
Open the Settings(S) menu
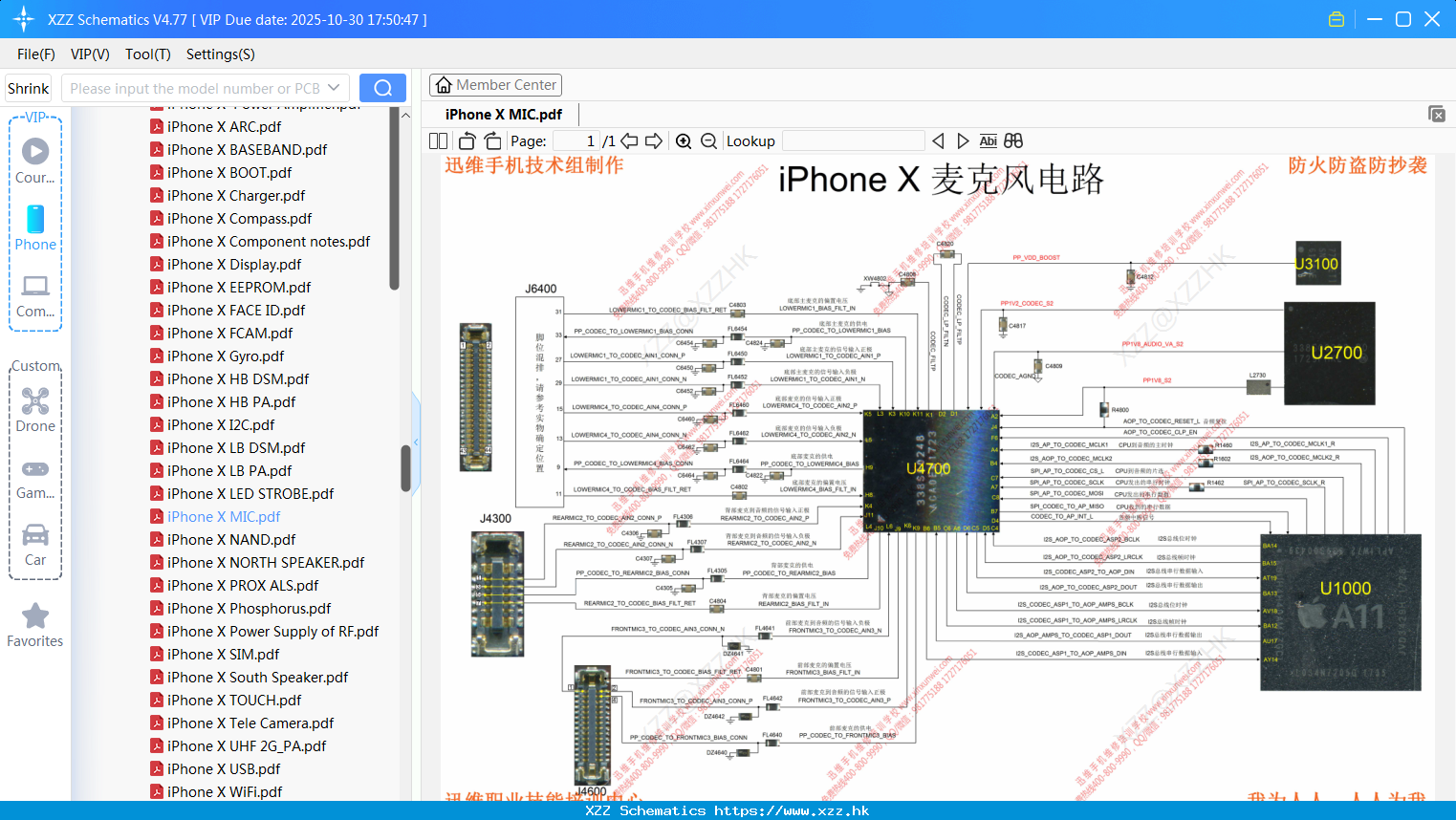point(221,54)
